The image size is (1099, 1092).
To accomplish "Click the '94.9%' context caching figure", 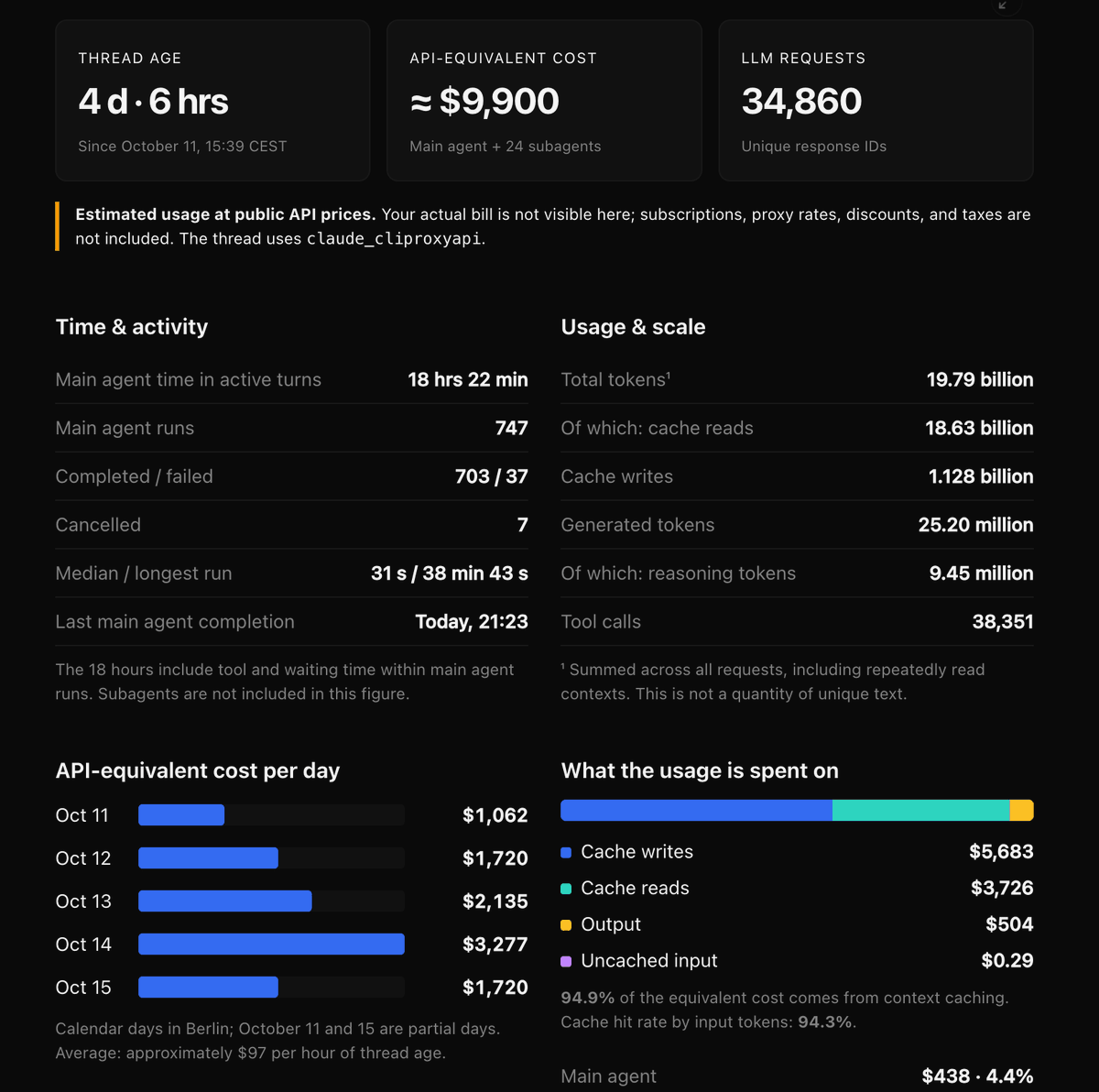I will [588, 998].
